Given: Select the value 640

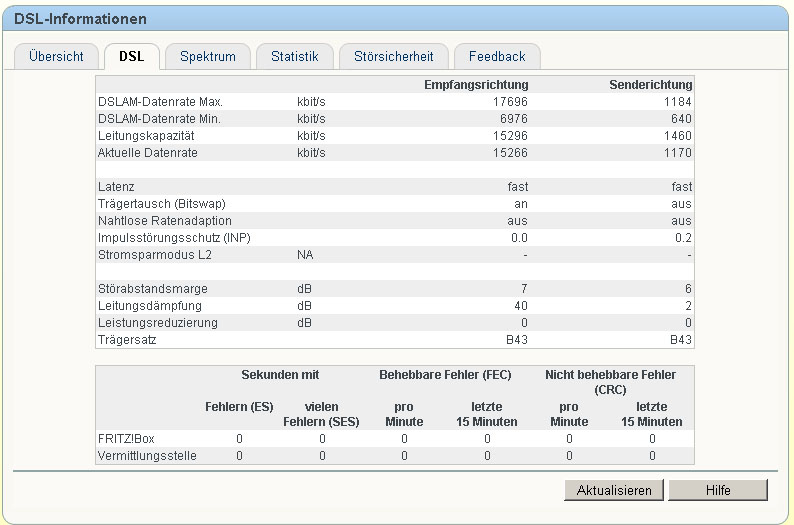Looking at the screenshot, I should pos(681,119).
